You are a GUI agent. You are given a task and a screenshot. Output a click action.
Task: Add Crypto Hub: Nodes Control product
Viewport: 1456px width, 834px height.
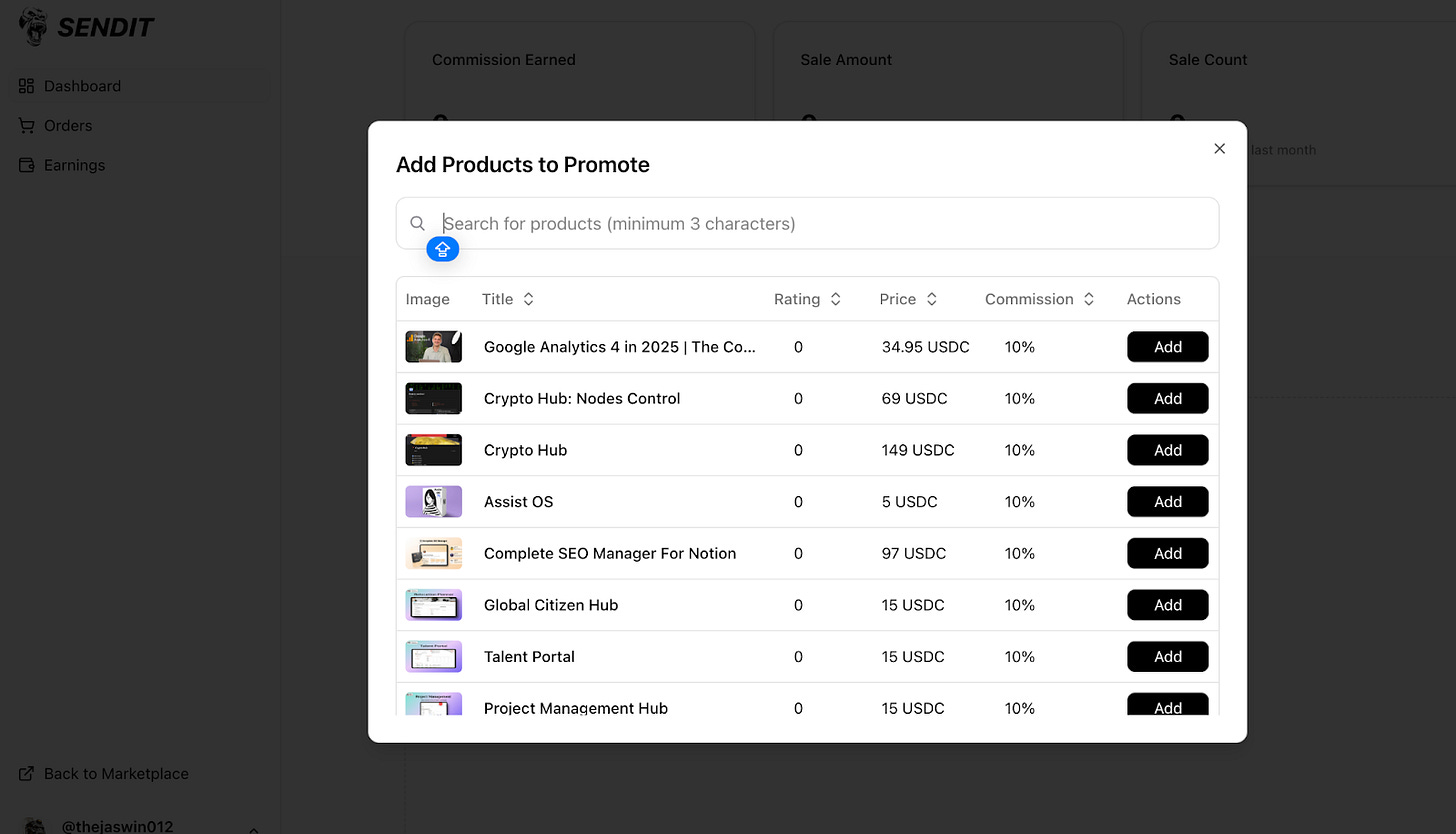pos(1167,398)
